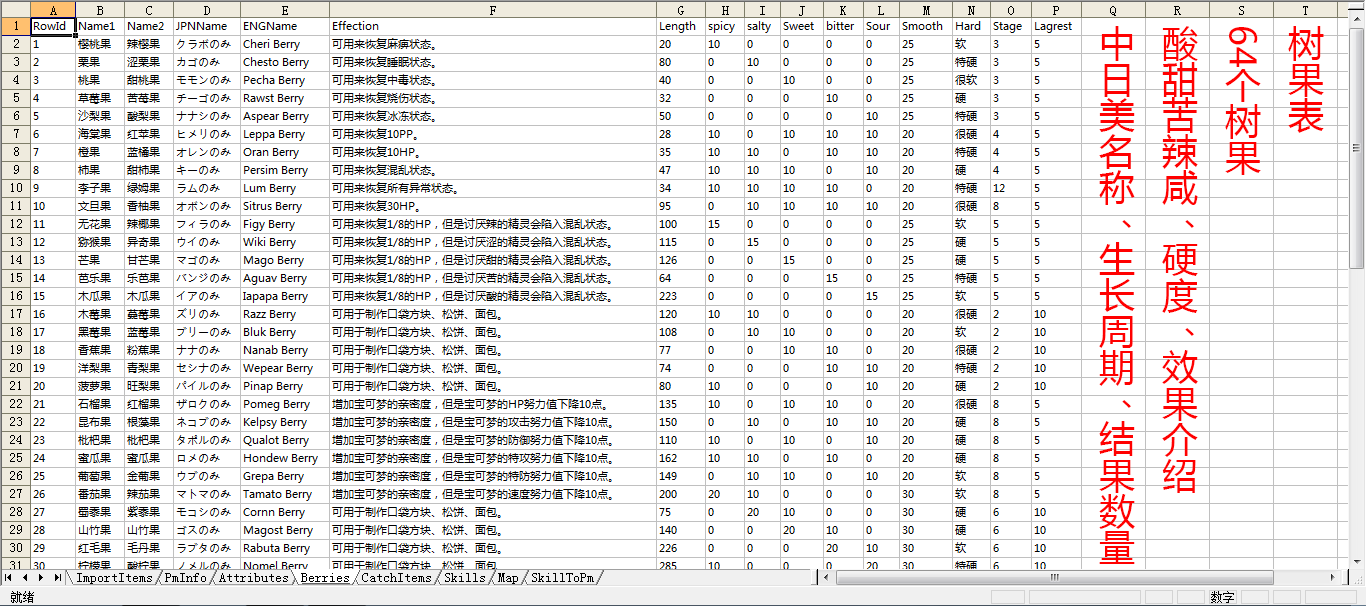Image resolution: width=1366 pixels, height=606 pixels.
Task: Select the Rabuta Berry cell
Action: 285,548
